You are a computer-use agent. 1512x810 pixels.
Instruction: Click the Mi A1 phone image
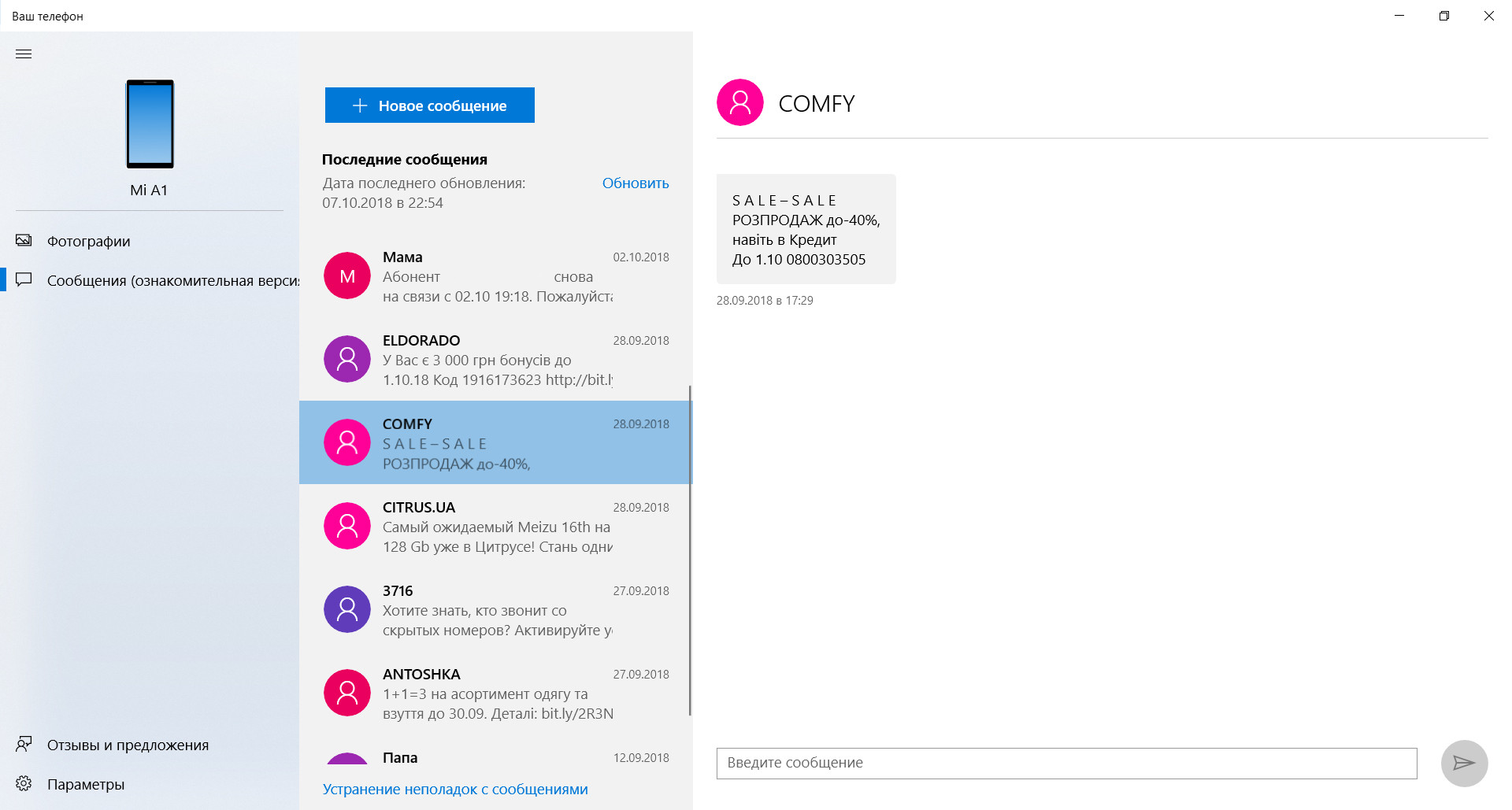[x=150, y=124]
